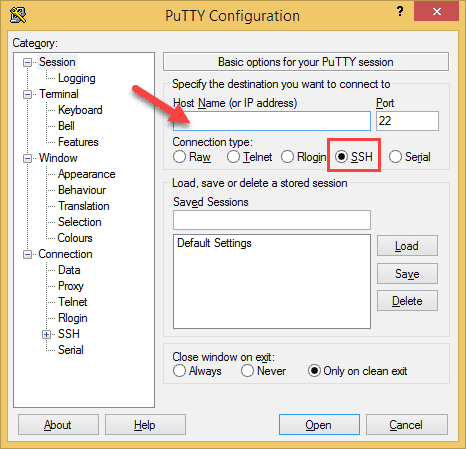This screenshot has width=466, height=449.
Task: Open the Serial category in tree
Action: point(71,350)
